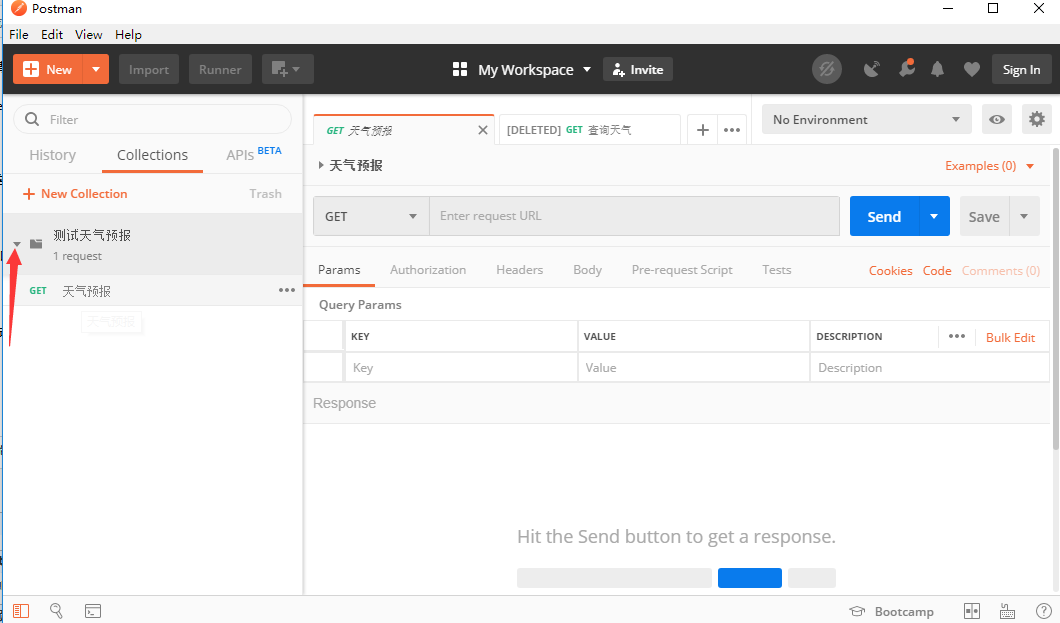Click the offline sync status icon
Viewport: 1060px width, 623px height.
tap(826, 69)
